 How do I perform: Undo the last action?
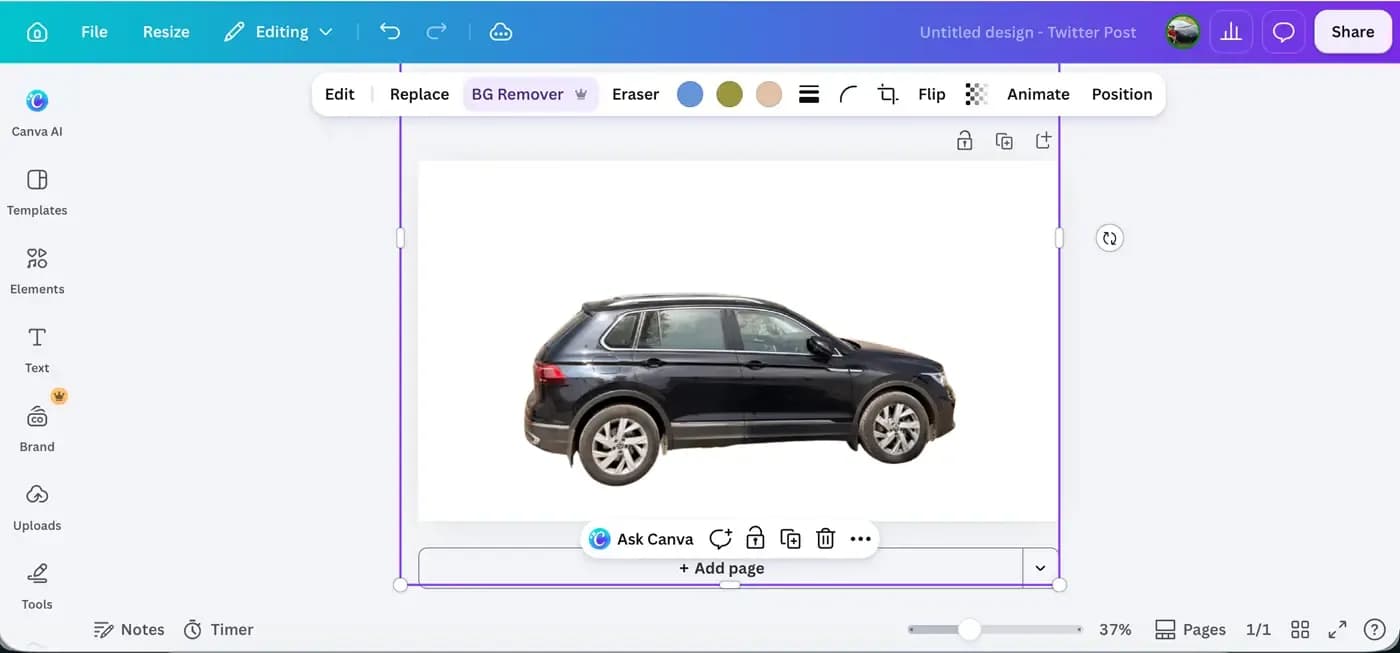click(x=390, y=32)
